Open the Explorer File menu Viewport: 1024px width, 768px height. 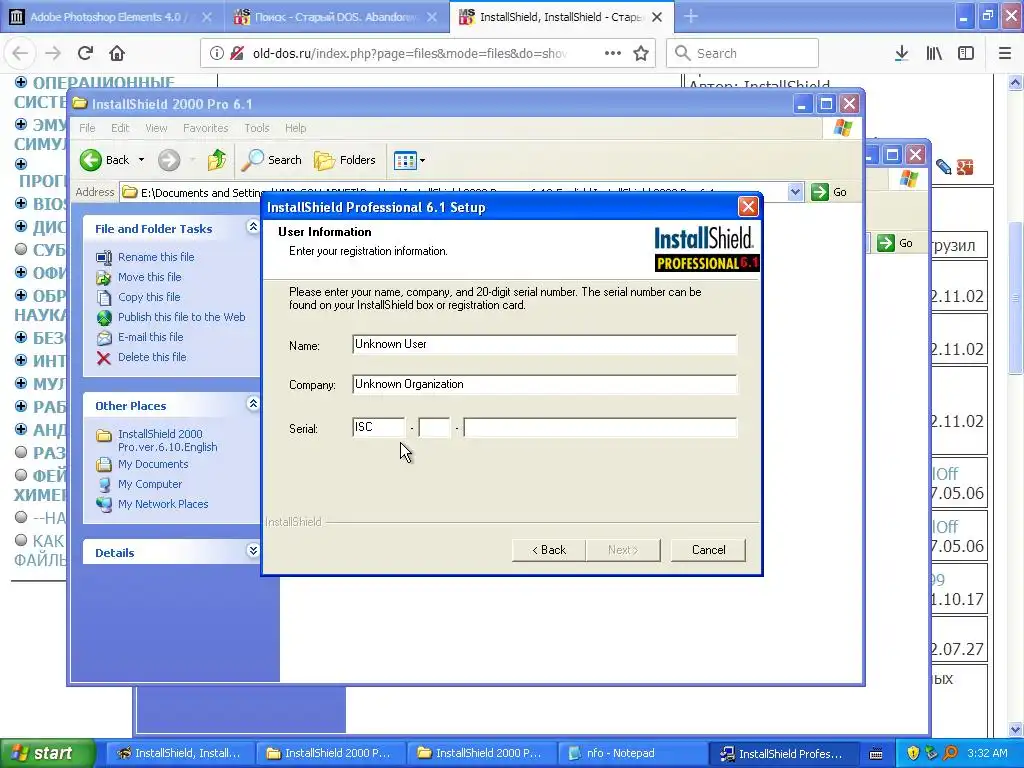tap(87, 128)
